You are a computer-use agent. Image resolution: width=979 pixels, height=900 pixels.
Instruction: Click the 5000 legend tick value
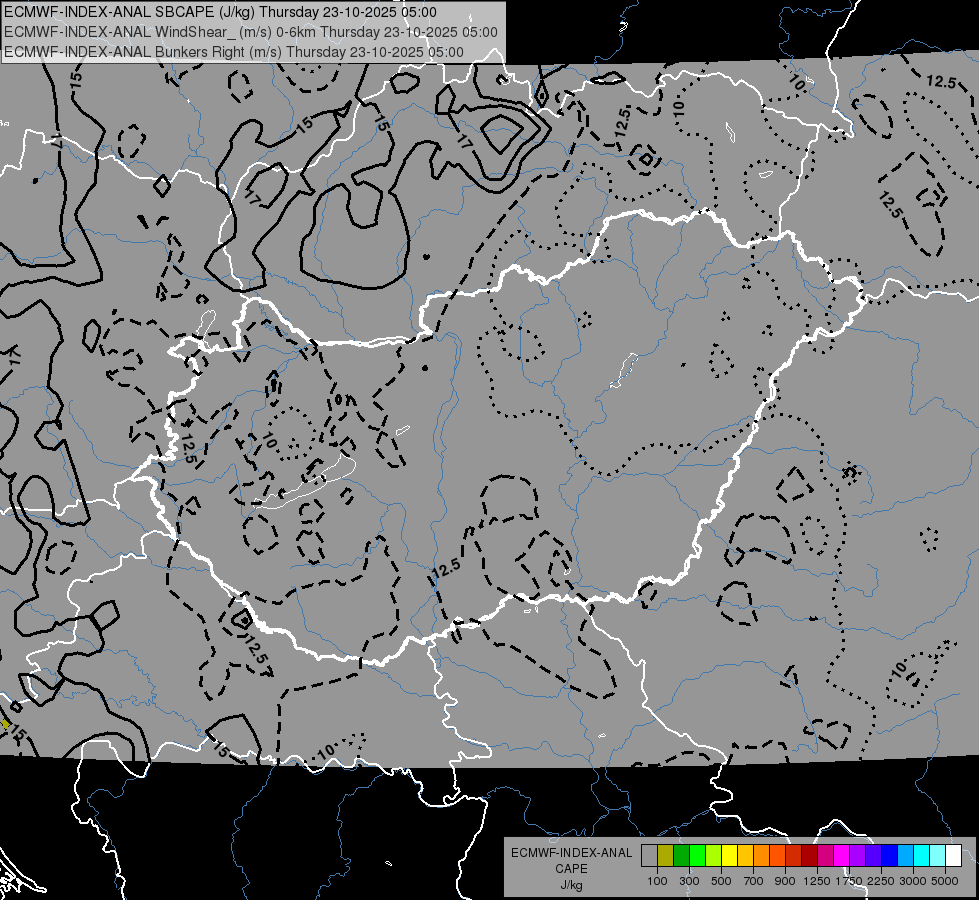[x=945, y=881]
